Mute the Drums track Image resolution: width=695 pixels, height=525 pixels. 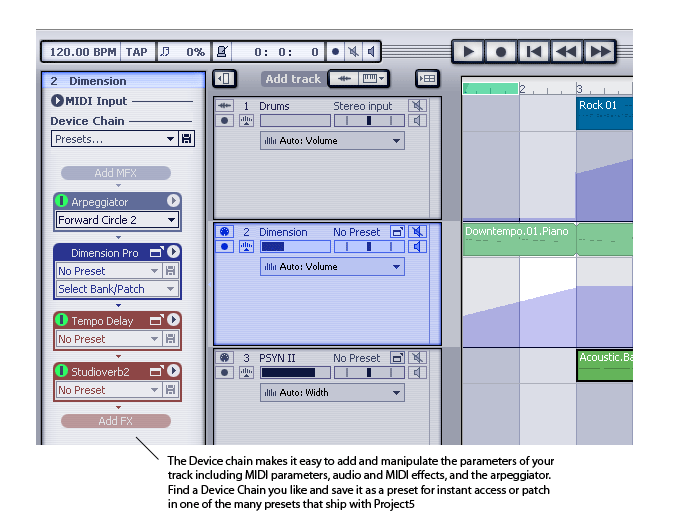point(417,106)
